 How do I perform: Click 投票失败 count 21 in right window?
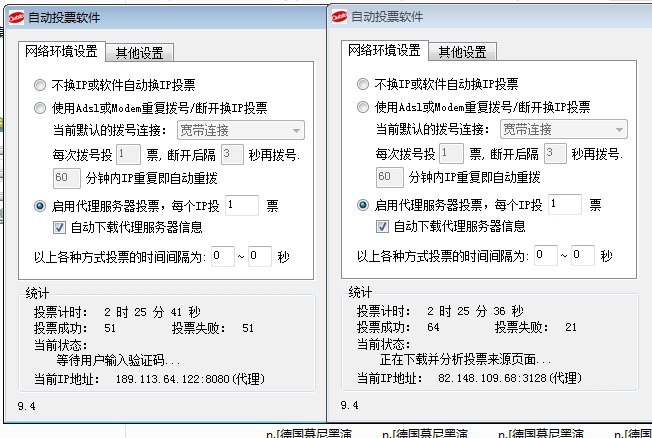[571, 328]
